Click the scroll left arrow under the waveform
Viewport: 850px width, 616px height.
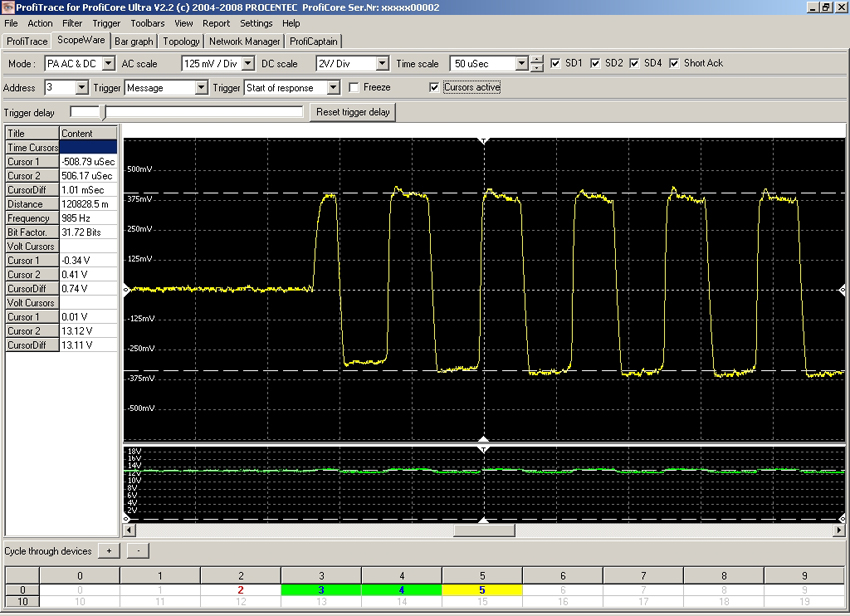coord(129,530)
